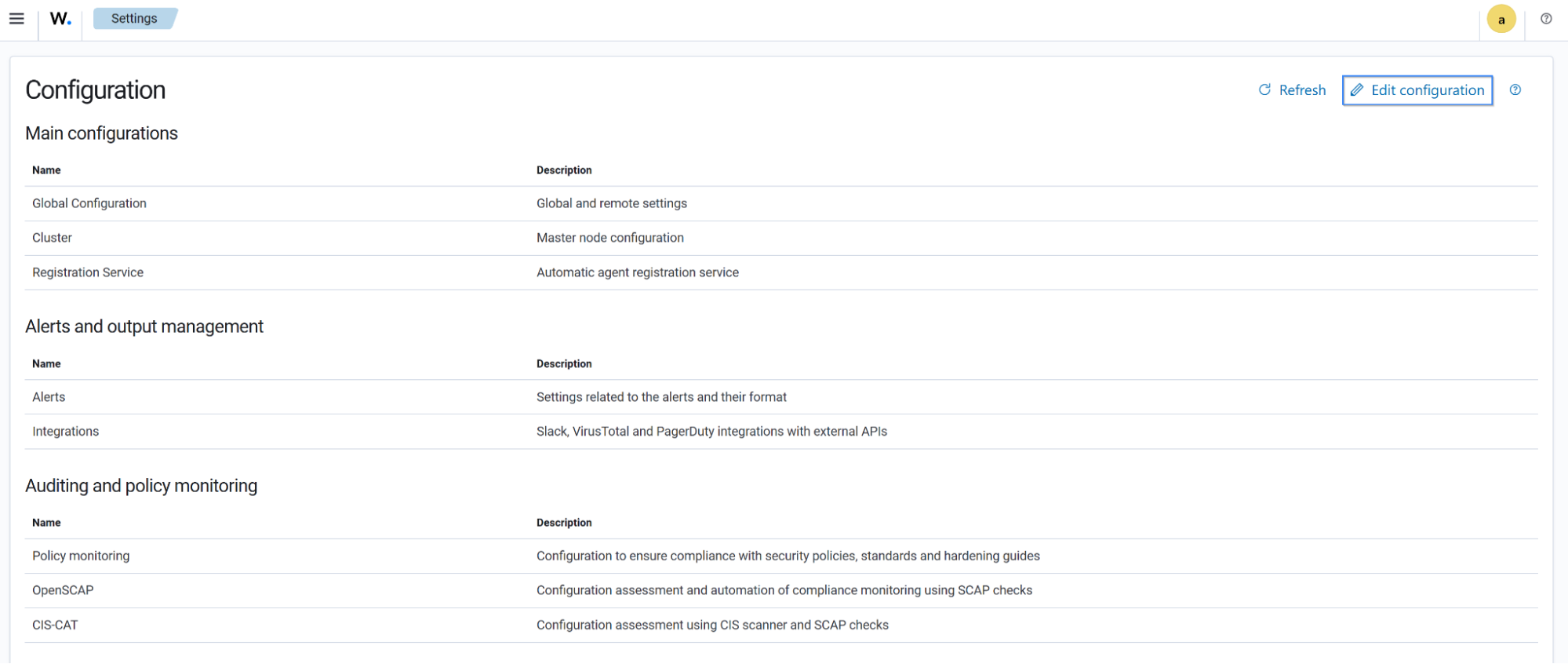This screenshot has height=664, width=1568.
Task: Click the Wazuh logo
Action: [60, 19]
